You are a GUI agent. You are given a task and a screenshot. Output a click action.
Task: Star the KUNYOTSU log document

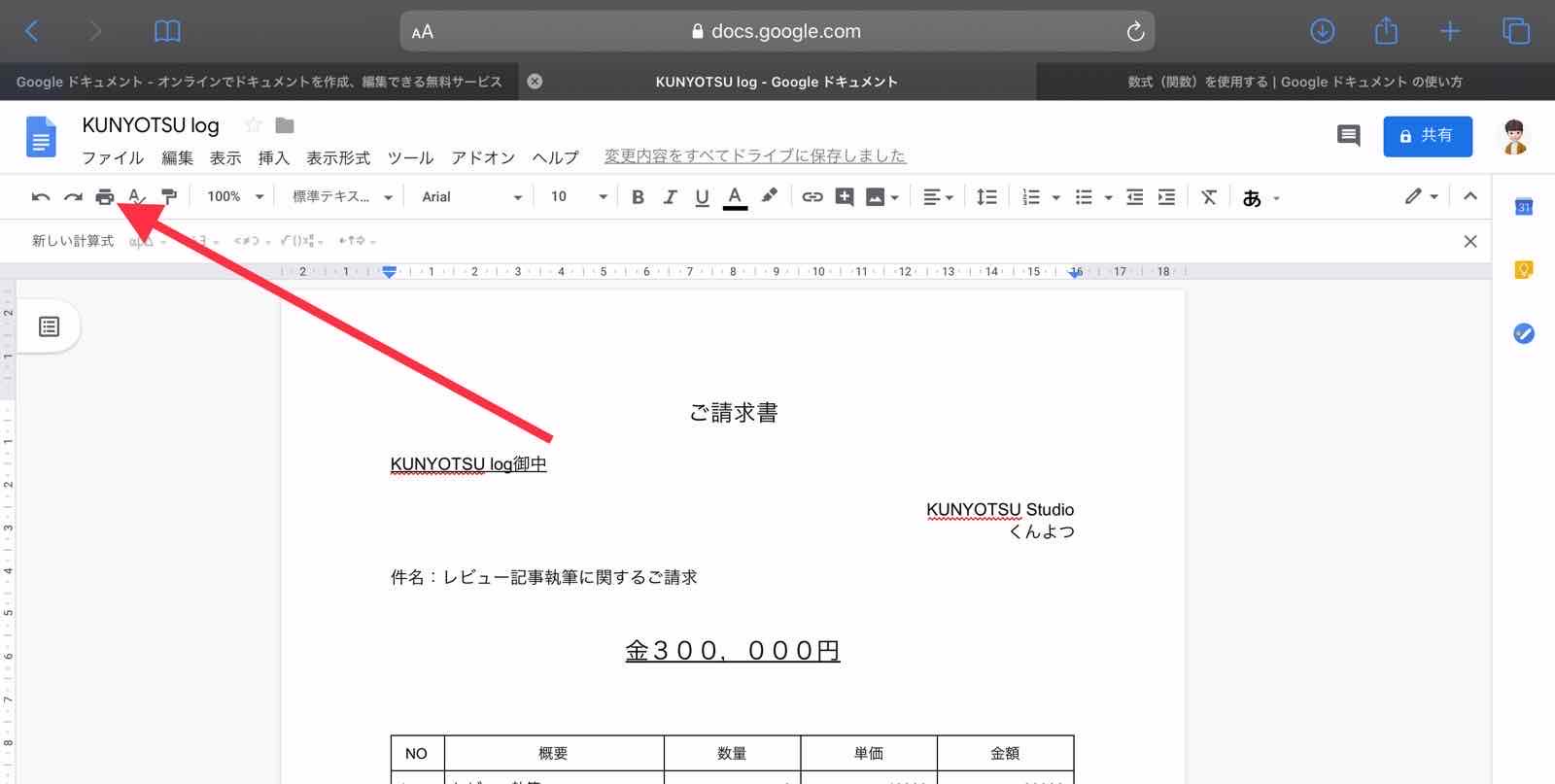pyautogui.click(x=254, y=124)
